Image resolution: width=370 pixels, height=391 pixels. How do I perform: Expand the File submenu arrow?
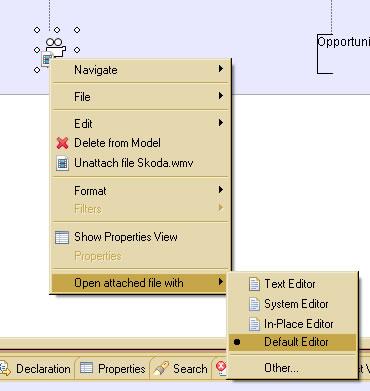tap(220, 96)
